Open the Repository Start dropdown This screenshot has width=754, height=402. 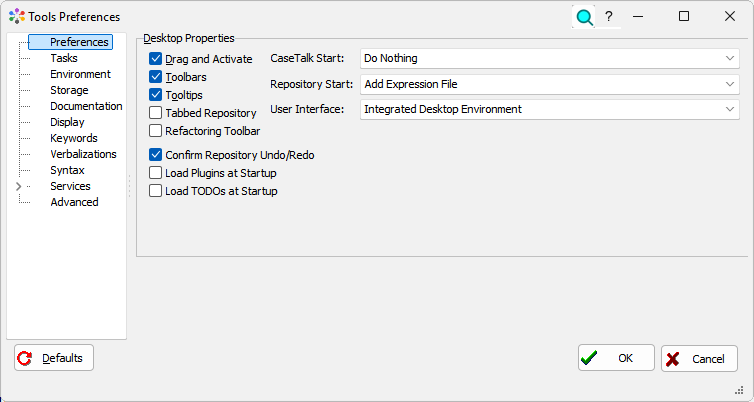549,84
